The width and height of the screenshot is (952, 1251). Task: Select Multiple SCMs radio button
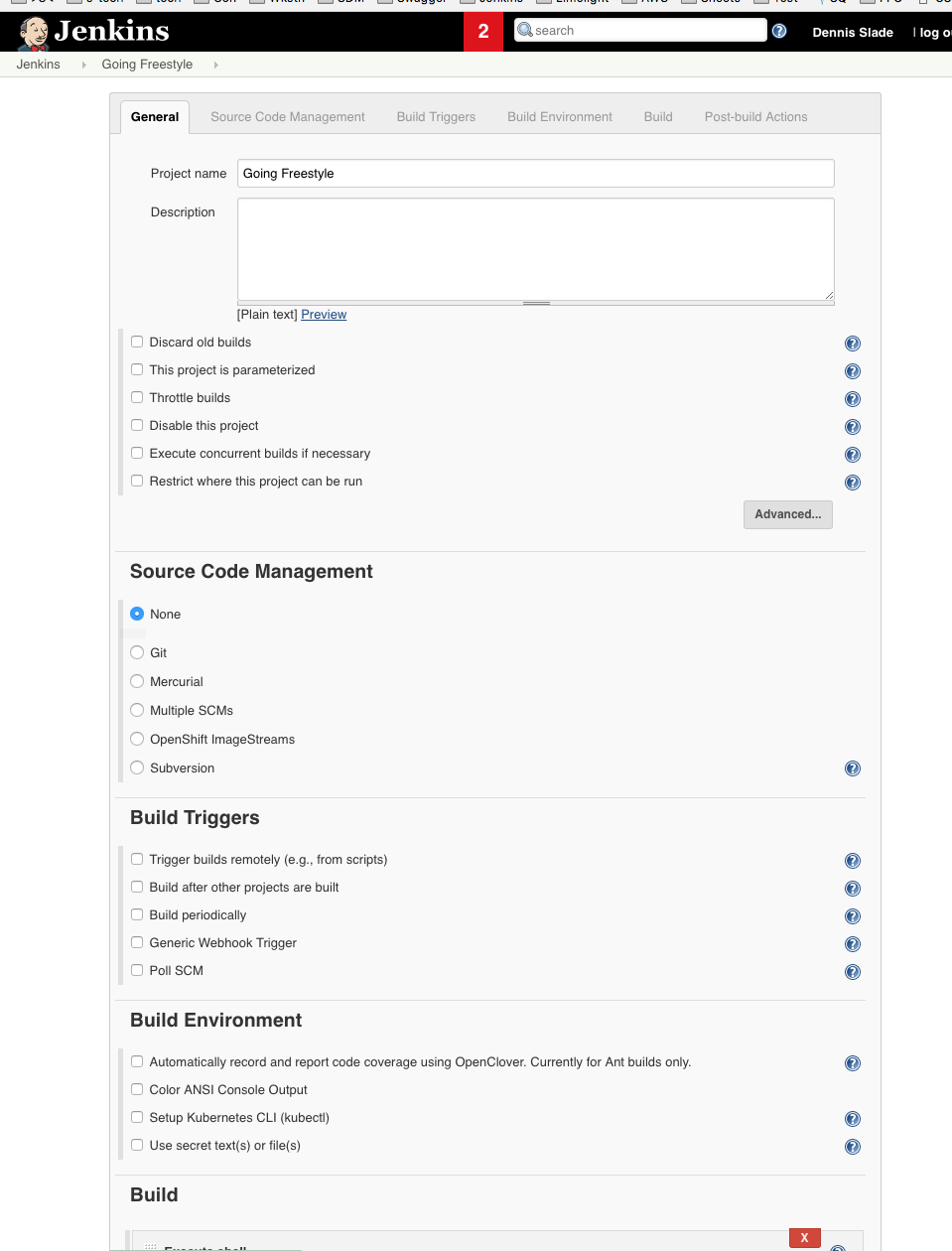tap(137, 710)
